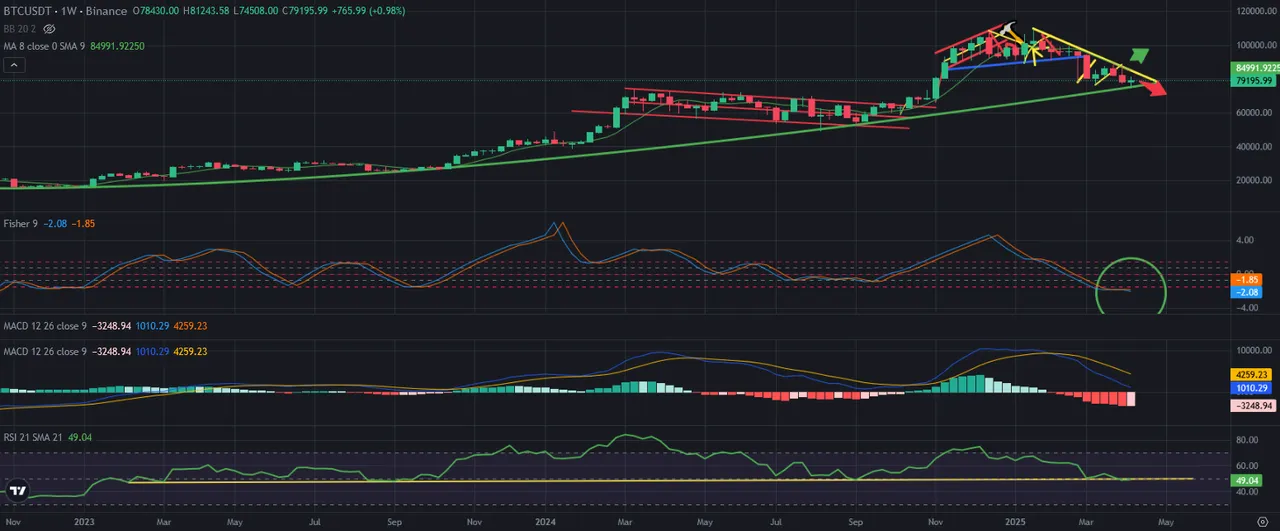
Task: Click the 10000.00 label on the MACD scale
Action: tap(1255, 351)
